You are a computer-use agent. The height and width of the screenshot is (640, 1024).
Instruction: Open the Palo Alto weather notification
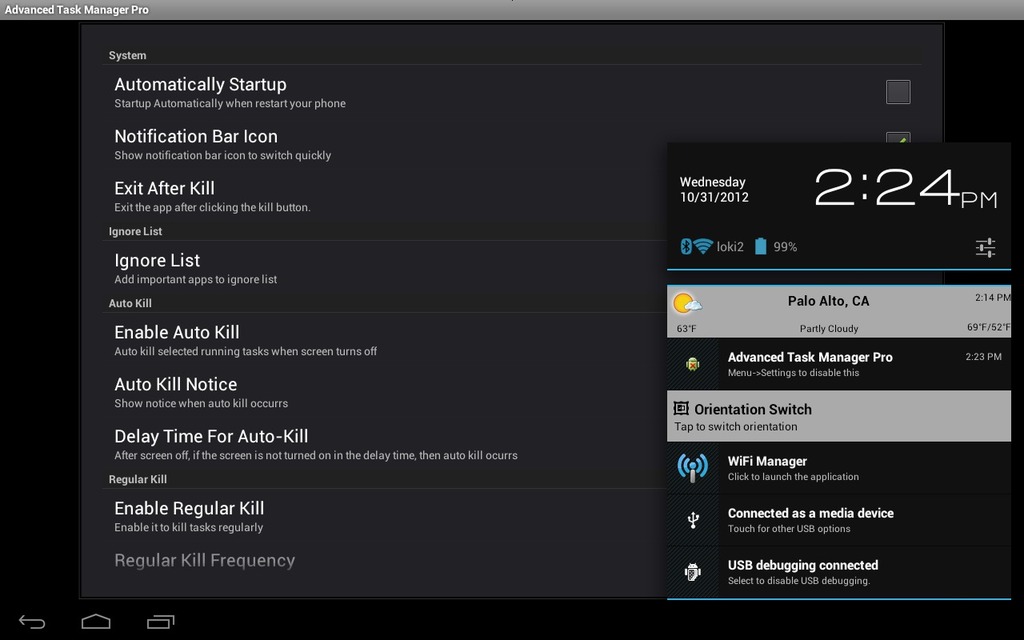click(839, 312)
